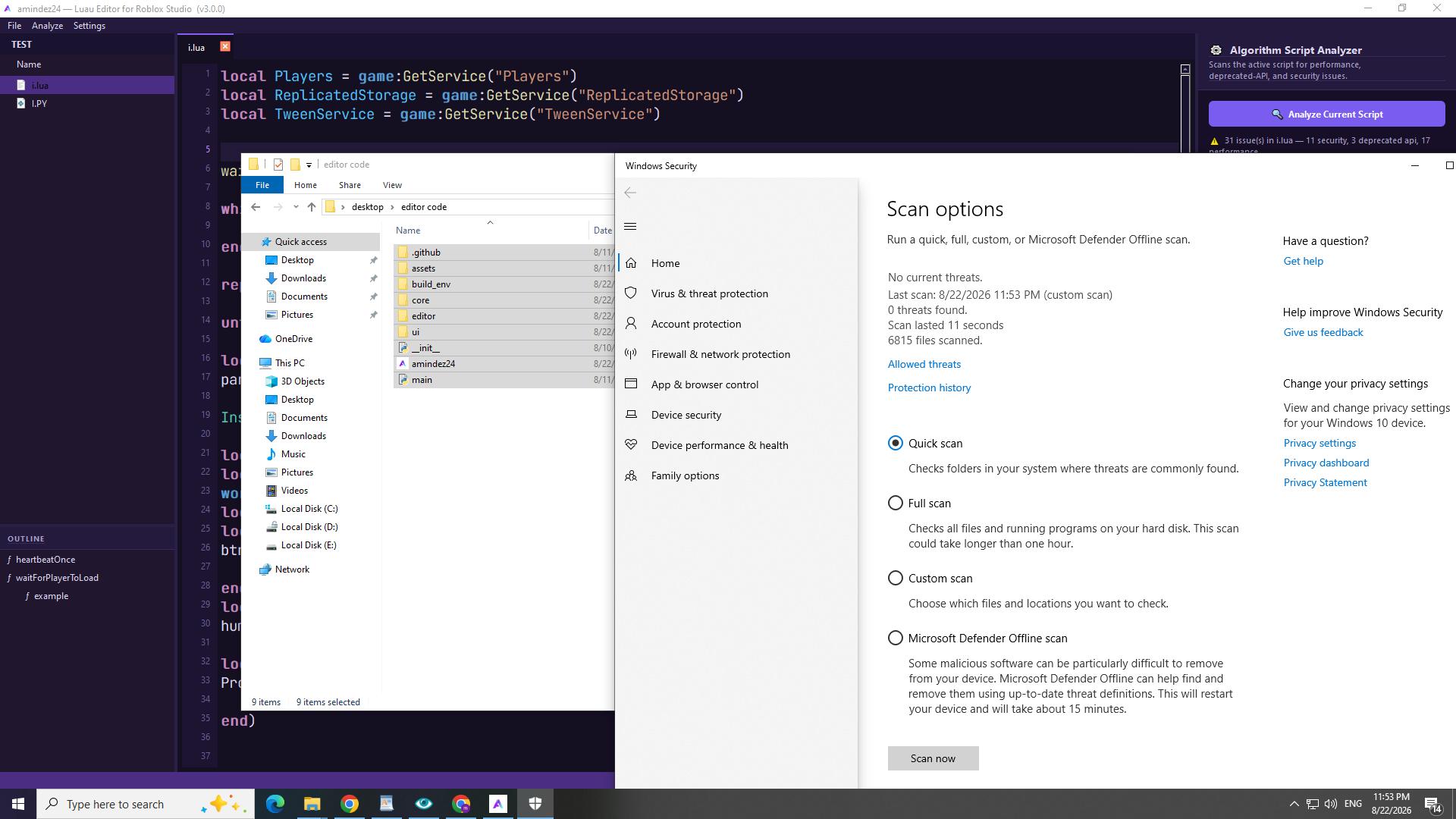Open the Privacy Statement link
1456x819 pixels.
coord(1325,483)
